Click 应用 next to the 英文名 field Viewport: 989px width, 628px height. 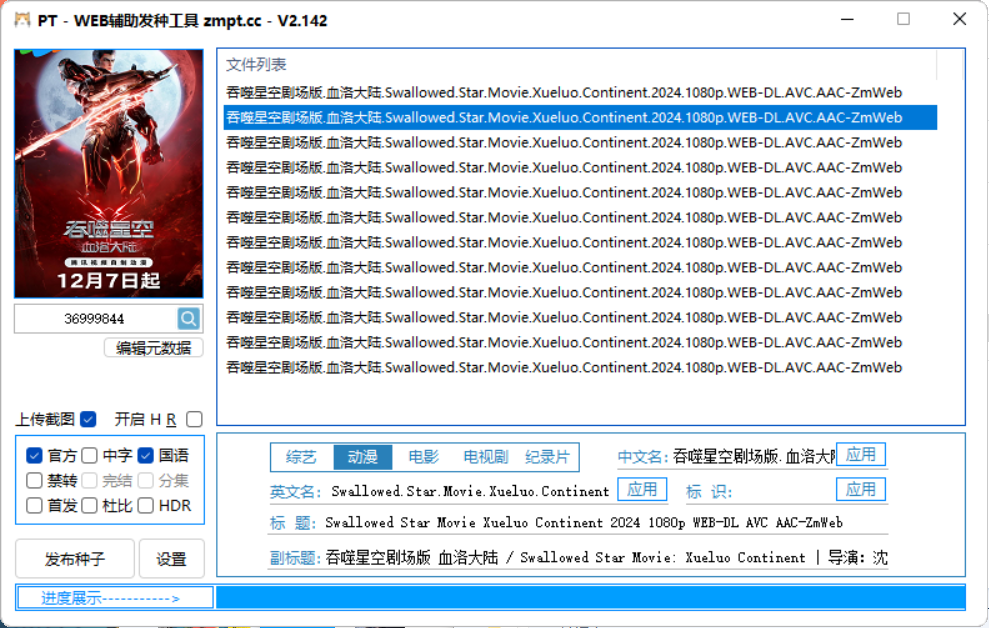[x=642, y=489]
